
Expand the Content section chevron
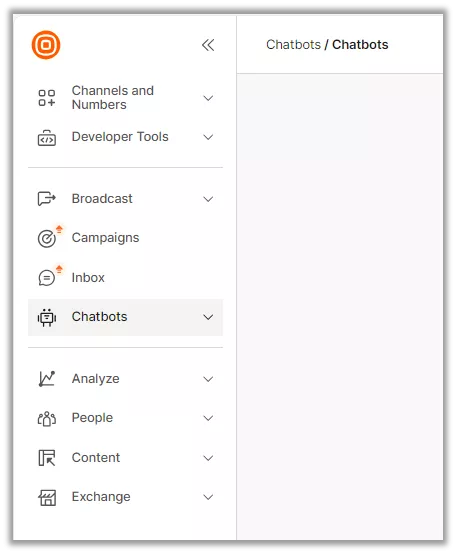(x=208, y=458)
